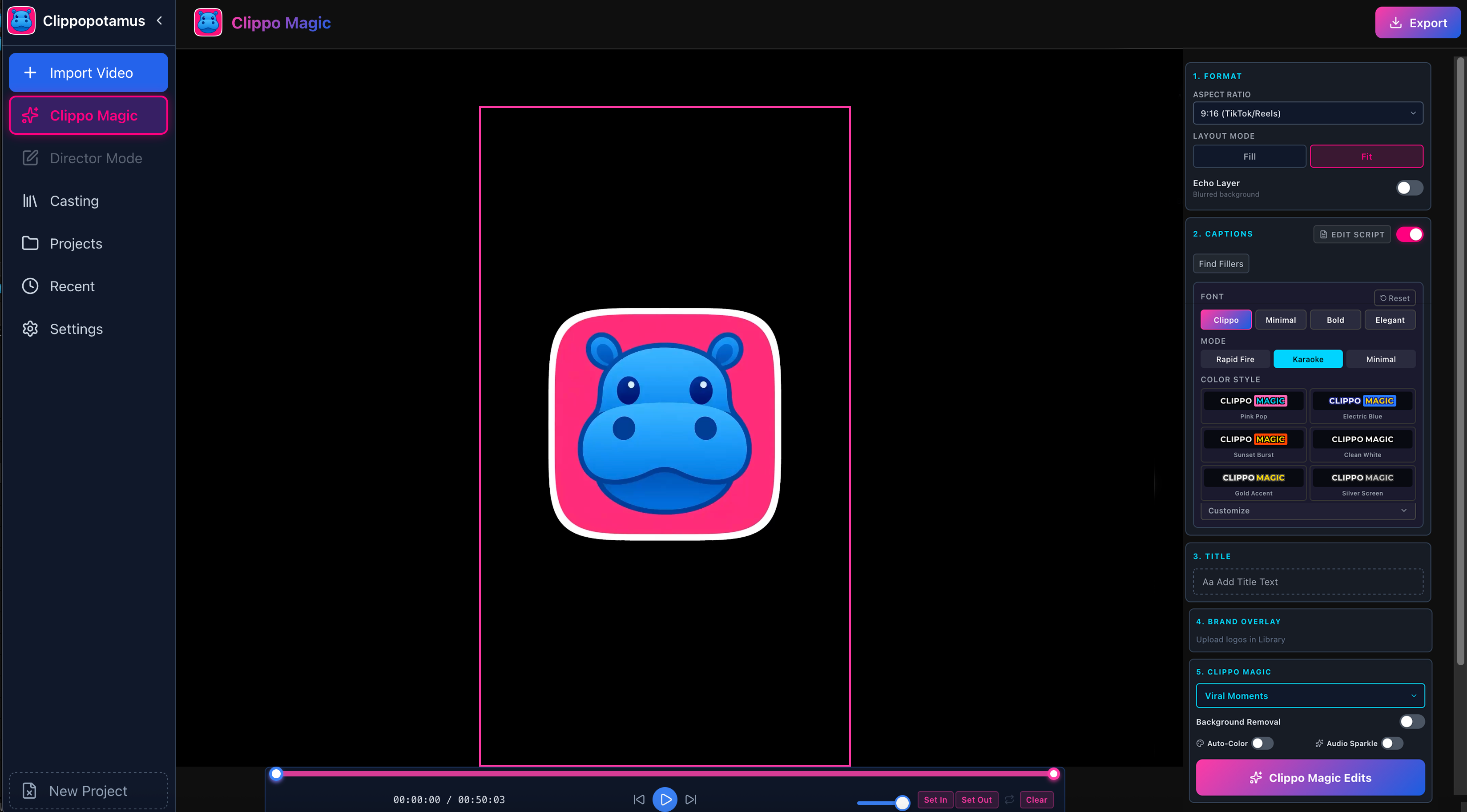Reset the caption font settings

pyautogui.click(x=1394, y=298)
